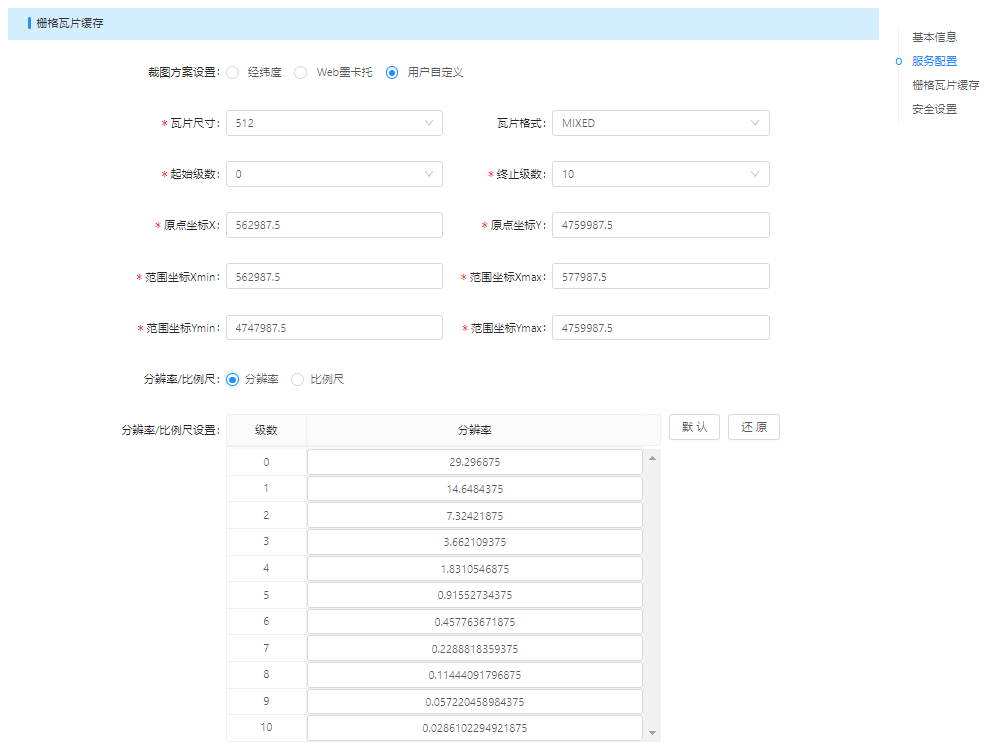Viewport: 989px width, 754px height.
Task: Click the 范围坐标Xmax input field
Action: [x=660, y=276]
